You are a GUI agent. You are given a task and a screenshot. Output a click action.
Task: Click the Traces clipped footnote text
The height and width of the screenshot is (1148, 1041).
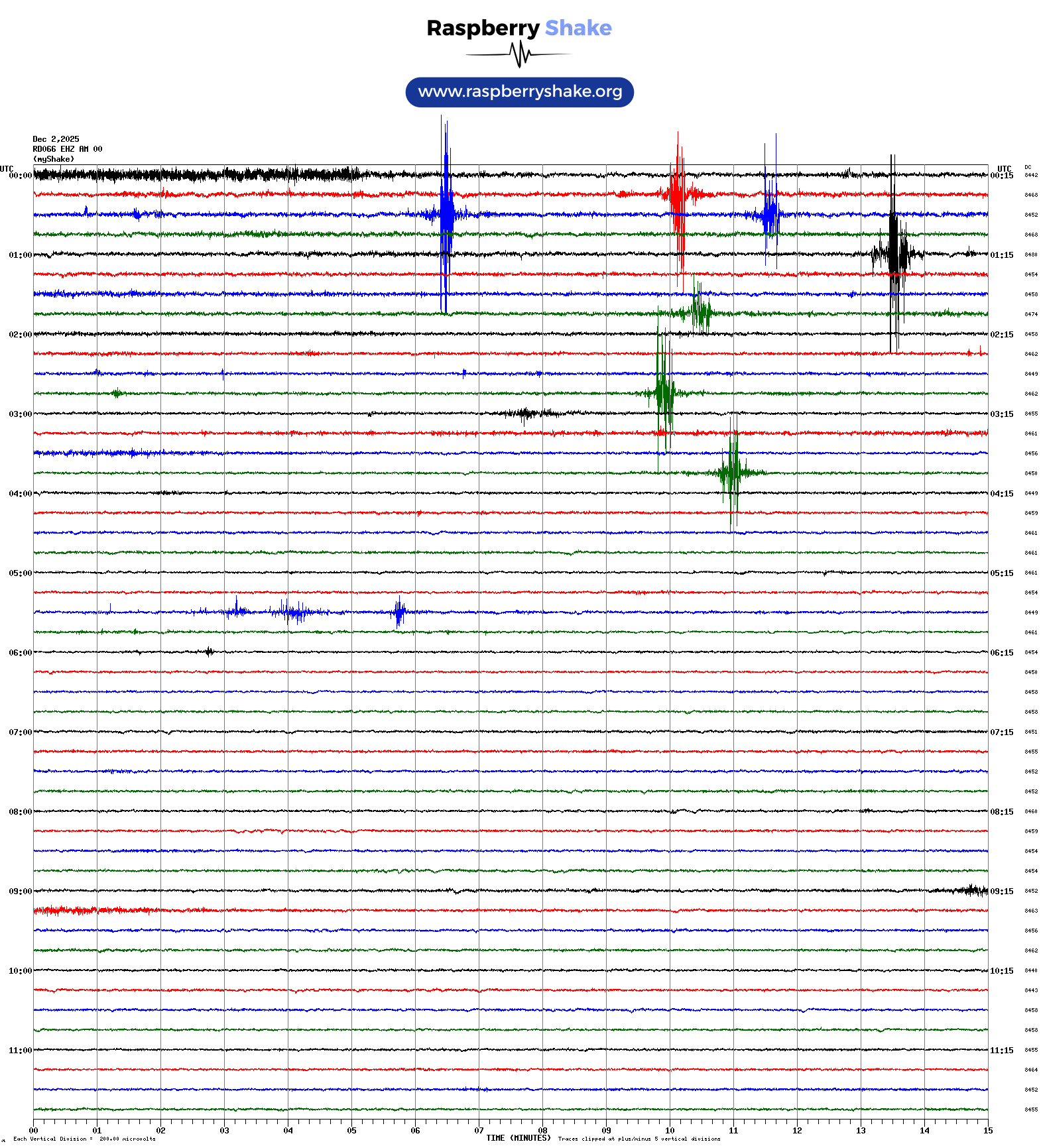639,1139
